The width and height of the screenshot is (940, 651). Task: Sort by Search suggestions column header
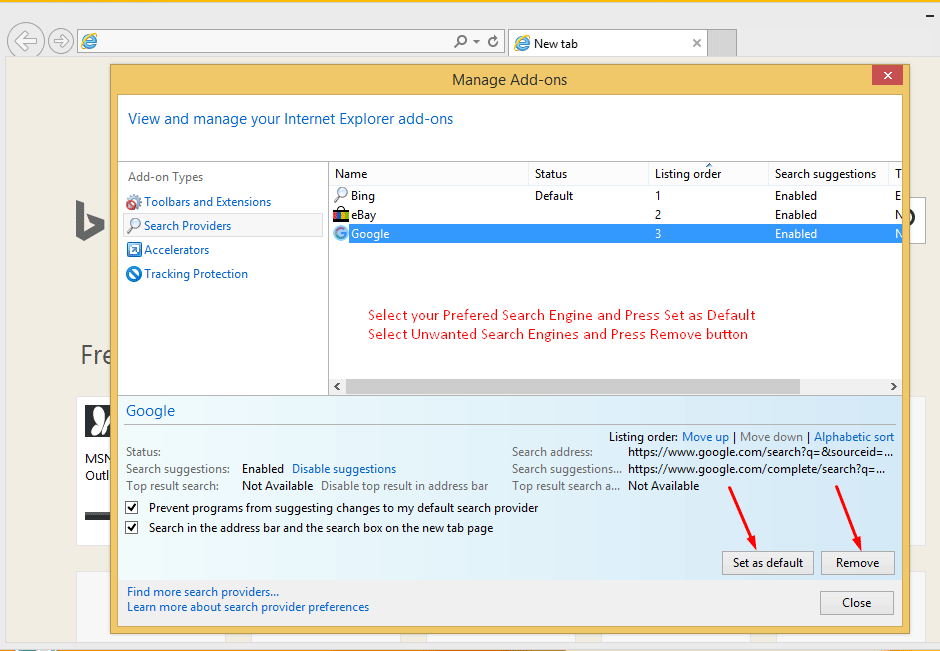pos(828,174)
